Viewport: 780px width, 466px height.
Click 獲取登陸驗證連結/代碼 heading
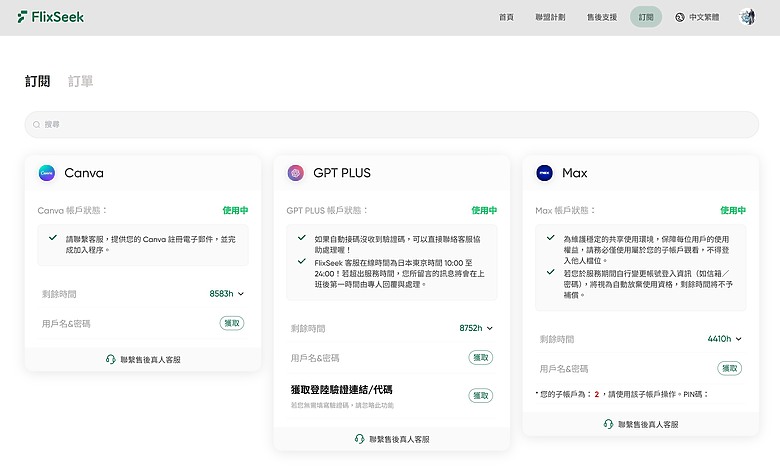(342, 389)
